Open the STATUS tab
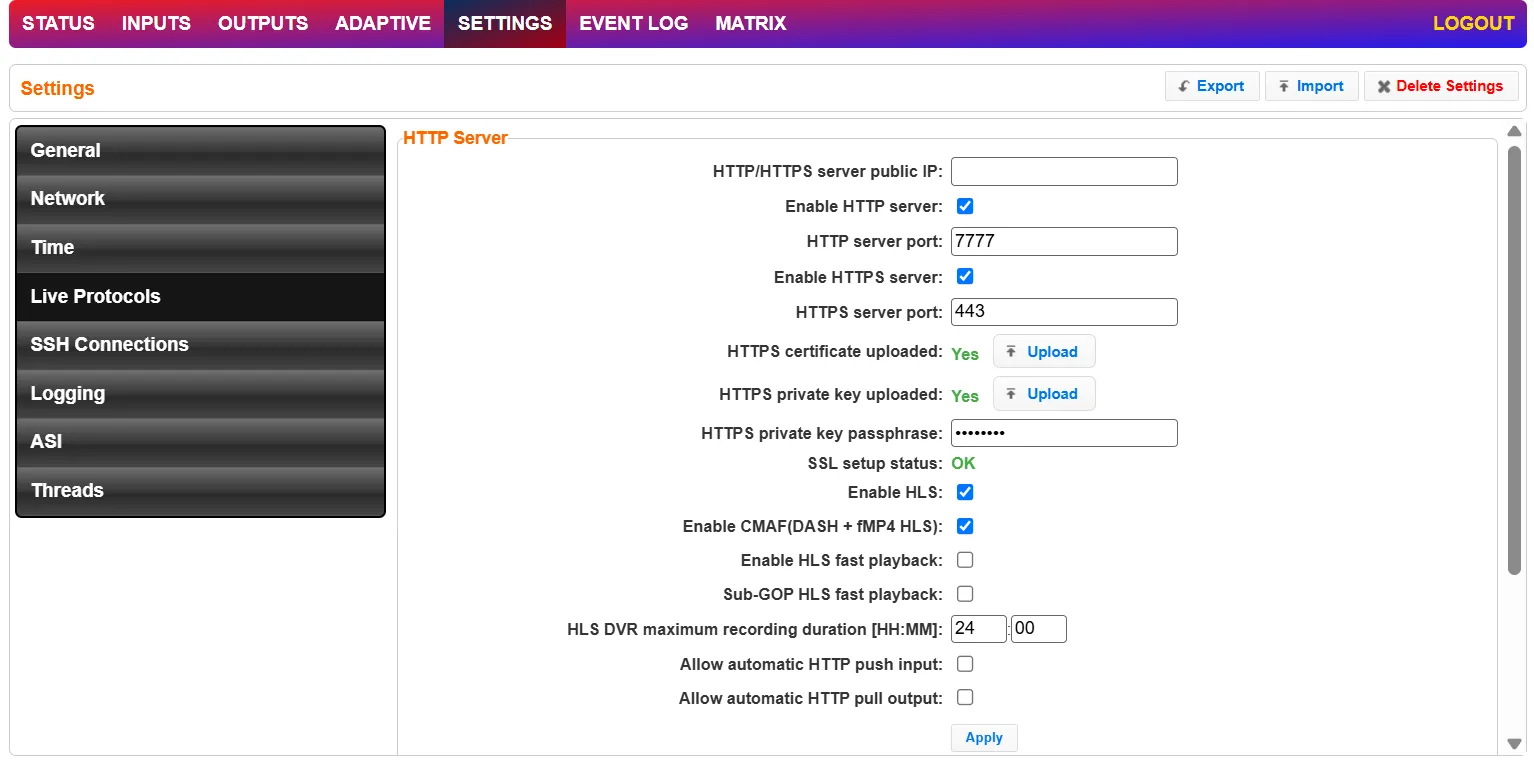 [58, 23]
